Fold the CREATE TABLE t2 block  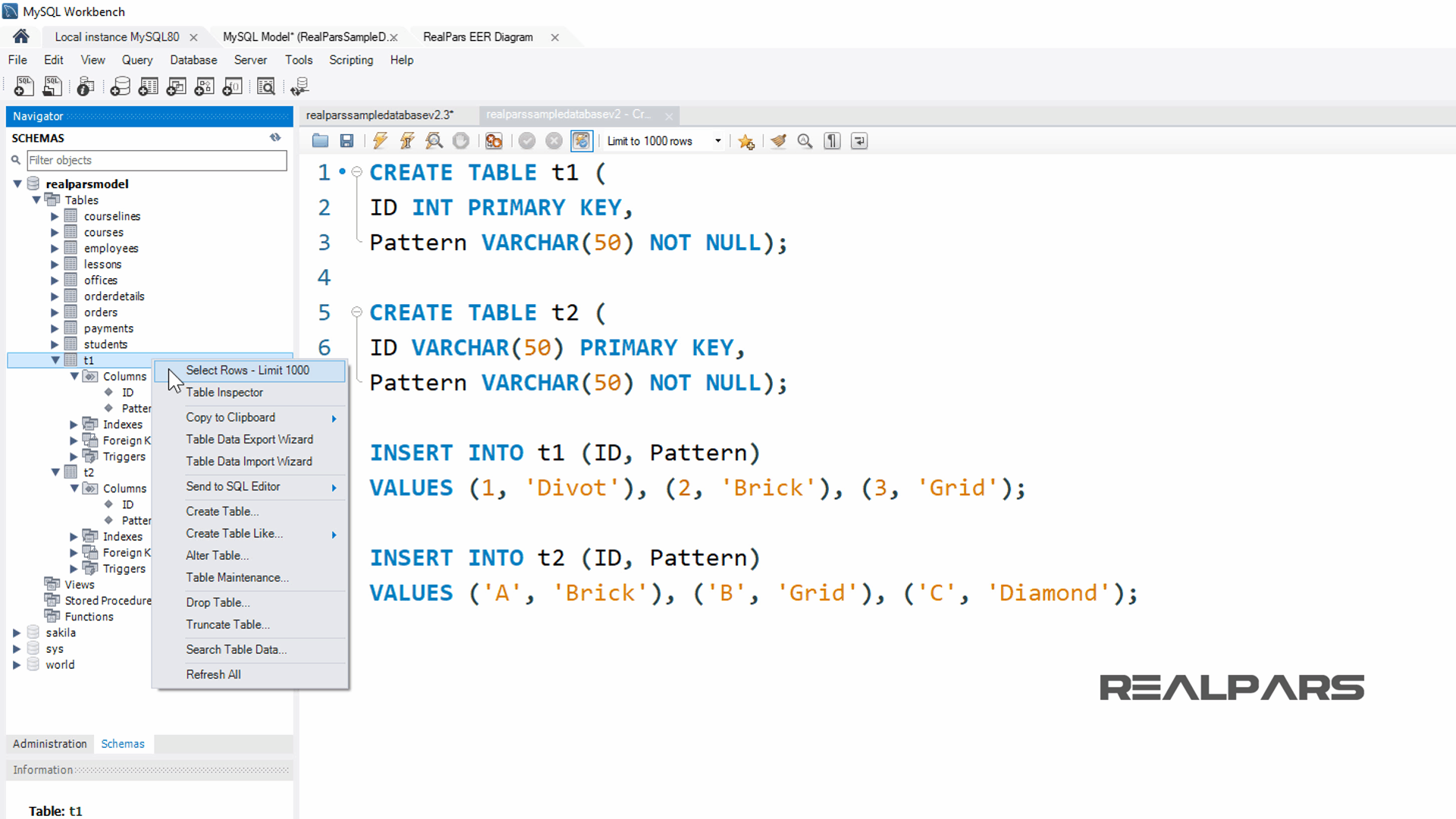pos(356,312)
